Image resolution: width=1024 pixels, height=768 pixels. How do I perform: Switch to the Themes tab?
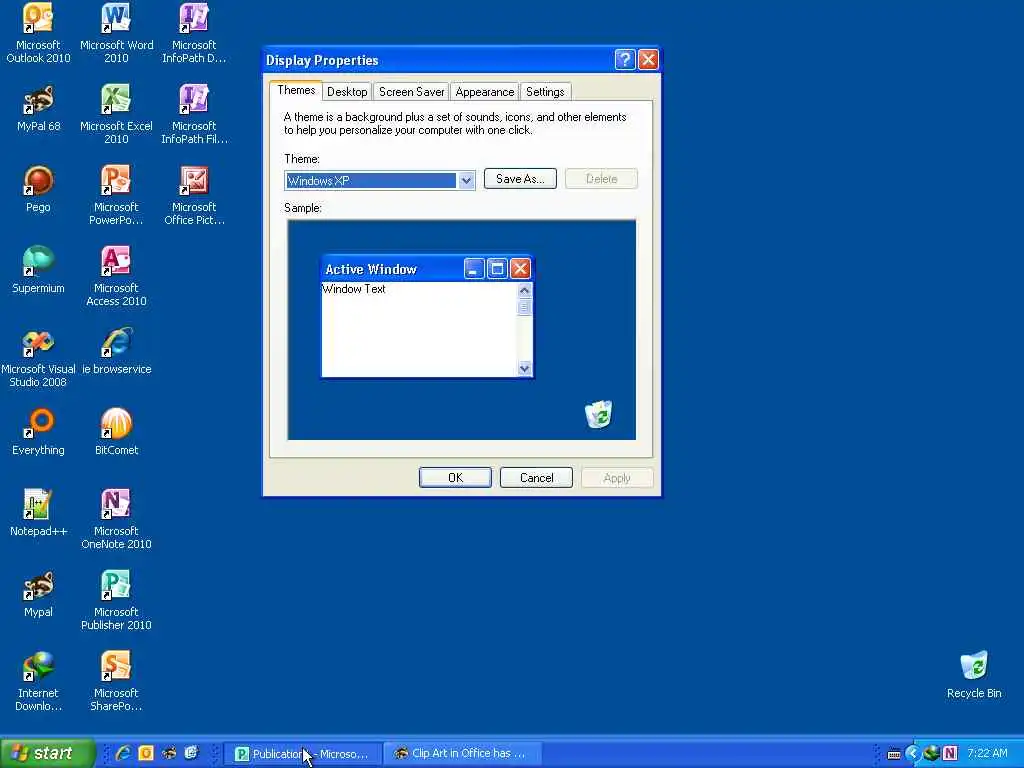296,90
